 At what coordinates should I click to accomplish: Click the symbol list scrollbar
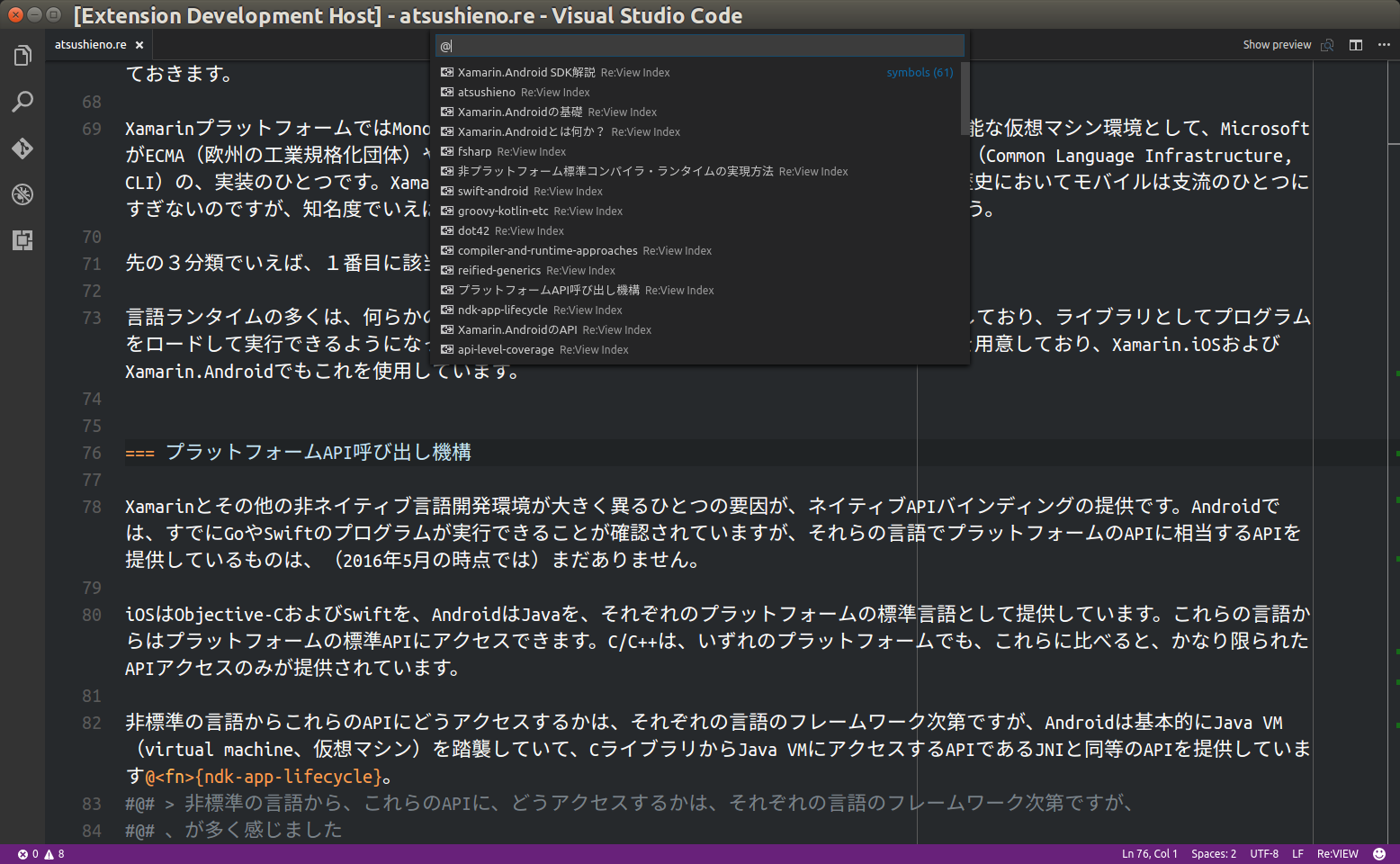coord(965,98)
